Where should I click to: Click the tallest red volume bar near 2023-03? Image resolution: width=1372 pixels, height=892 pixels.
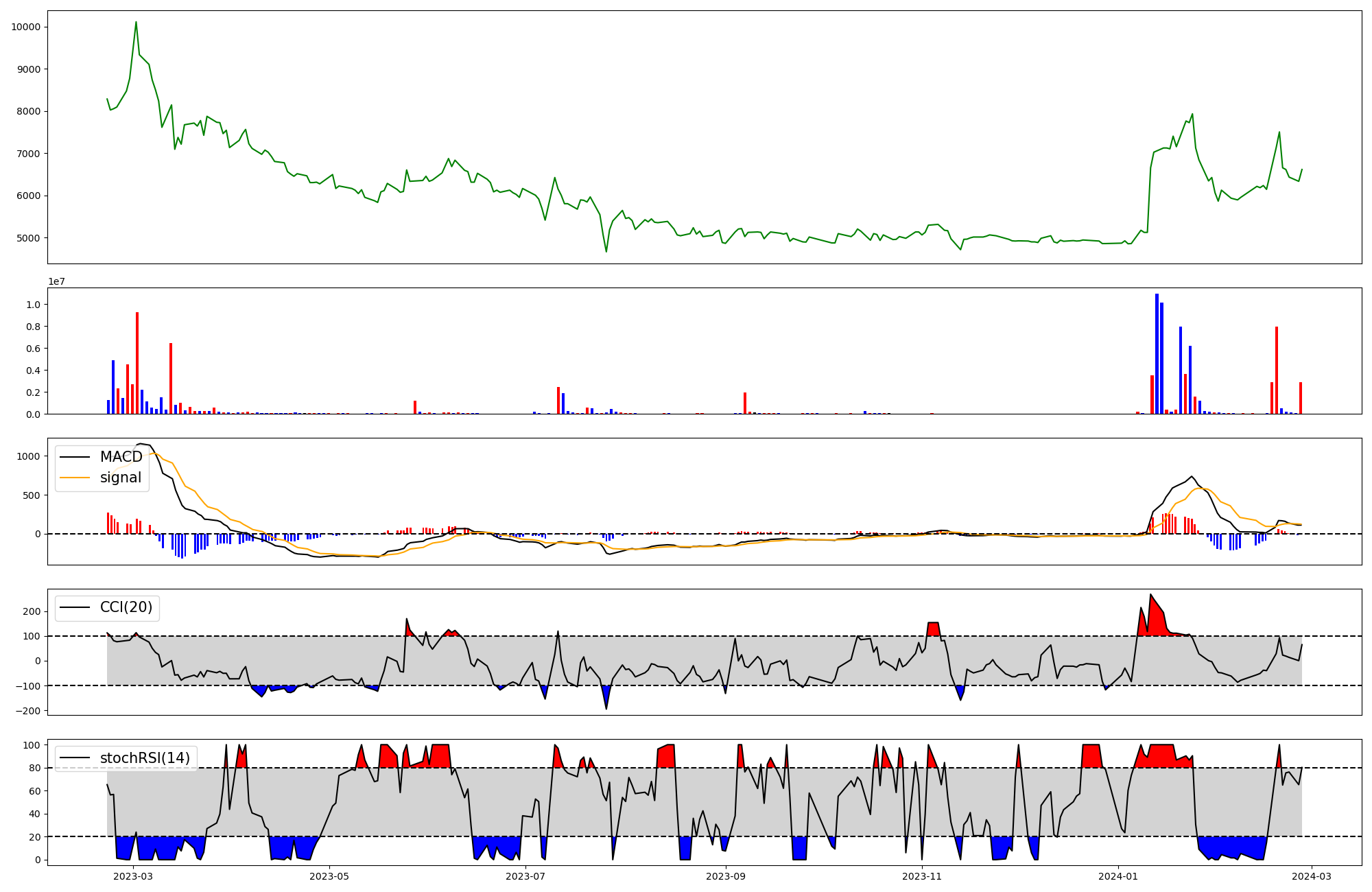point(137,364)
